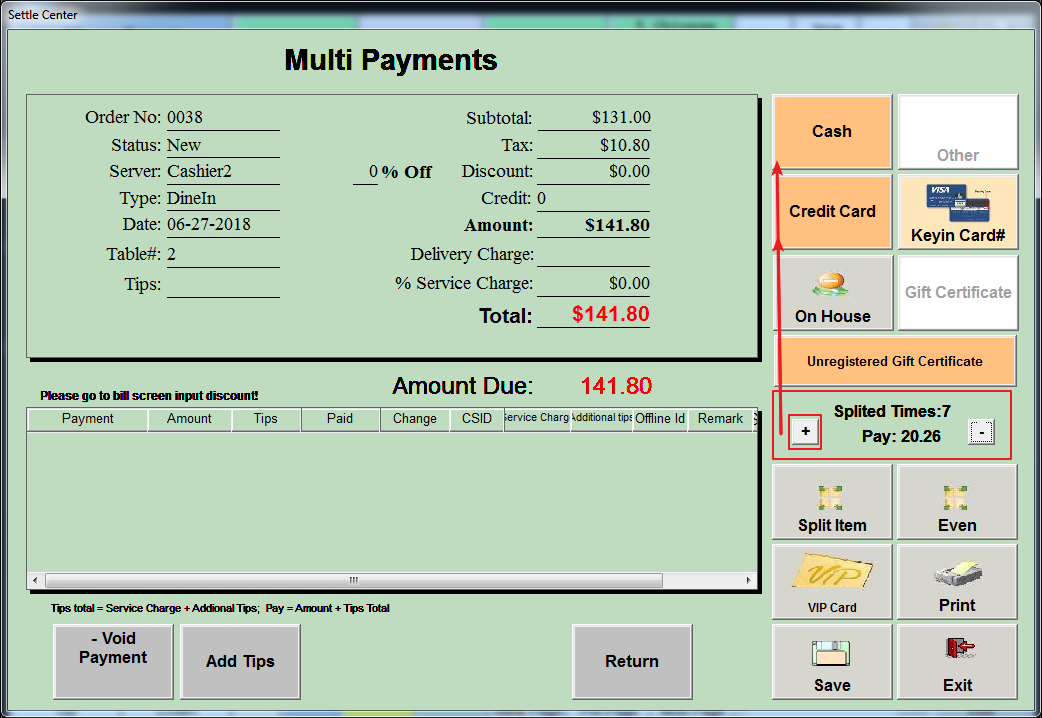The width and height of the screenshot is (1042, 718).
Task: Choose Credit Card payment
Action: pyautogui.click(x=832, y=211)
